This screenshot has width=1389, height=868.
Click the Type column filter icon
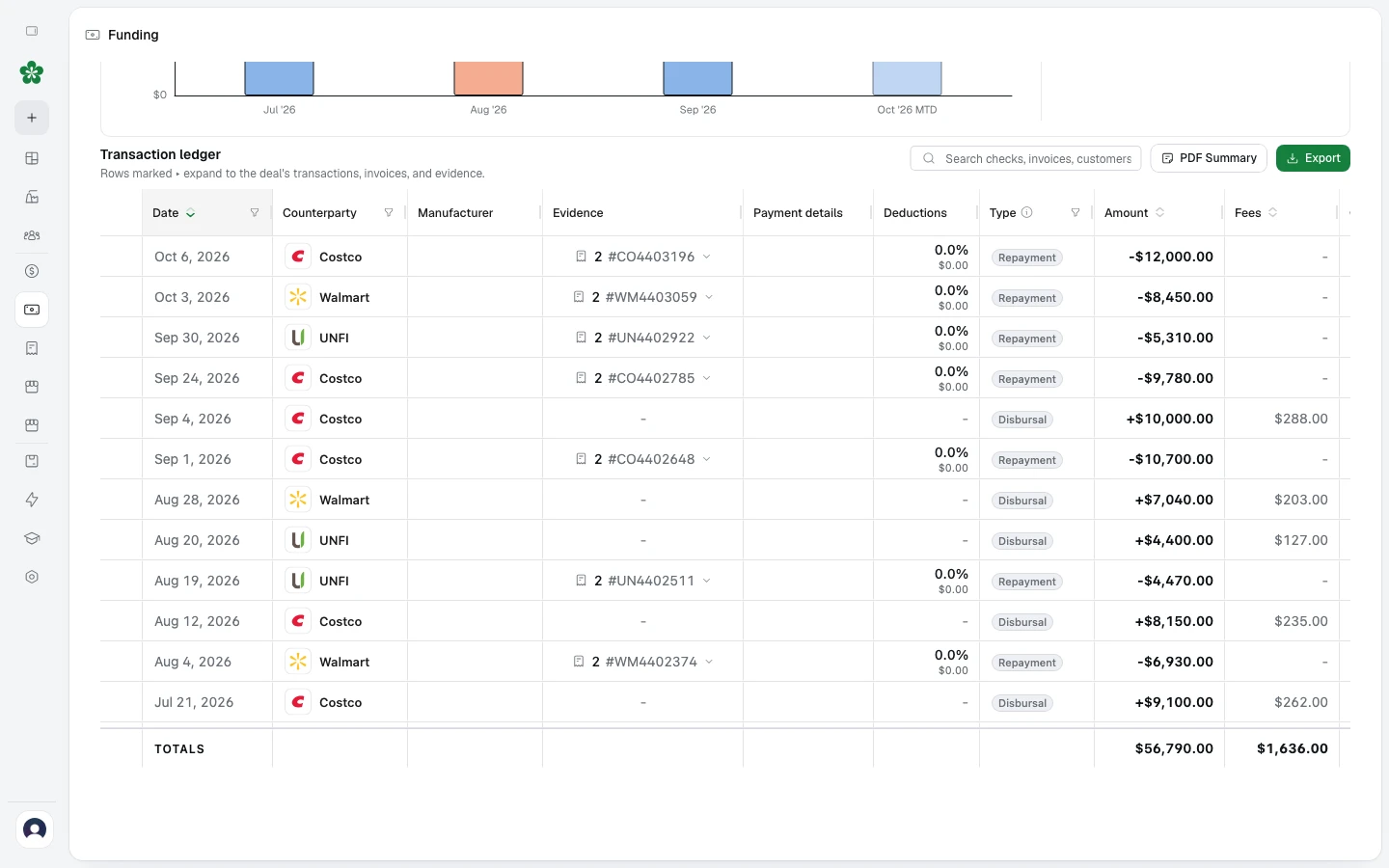pos(1076,213)
